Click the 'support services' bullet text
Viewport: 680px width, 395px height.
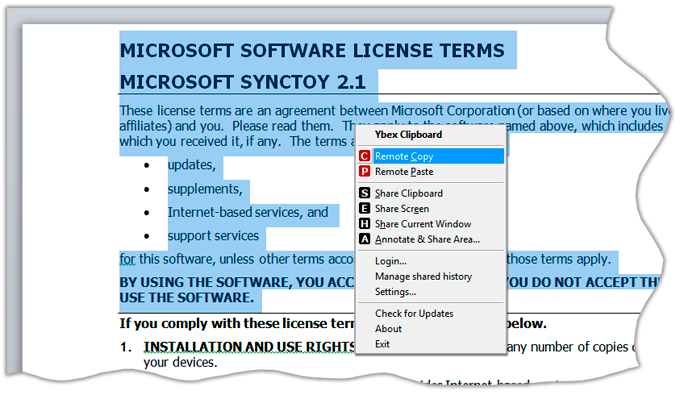tap(213, 236)
